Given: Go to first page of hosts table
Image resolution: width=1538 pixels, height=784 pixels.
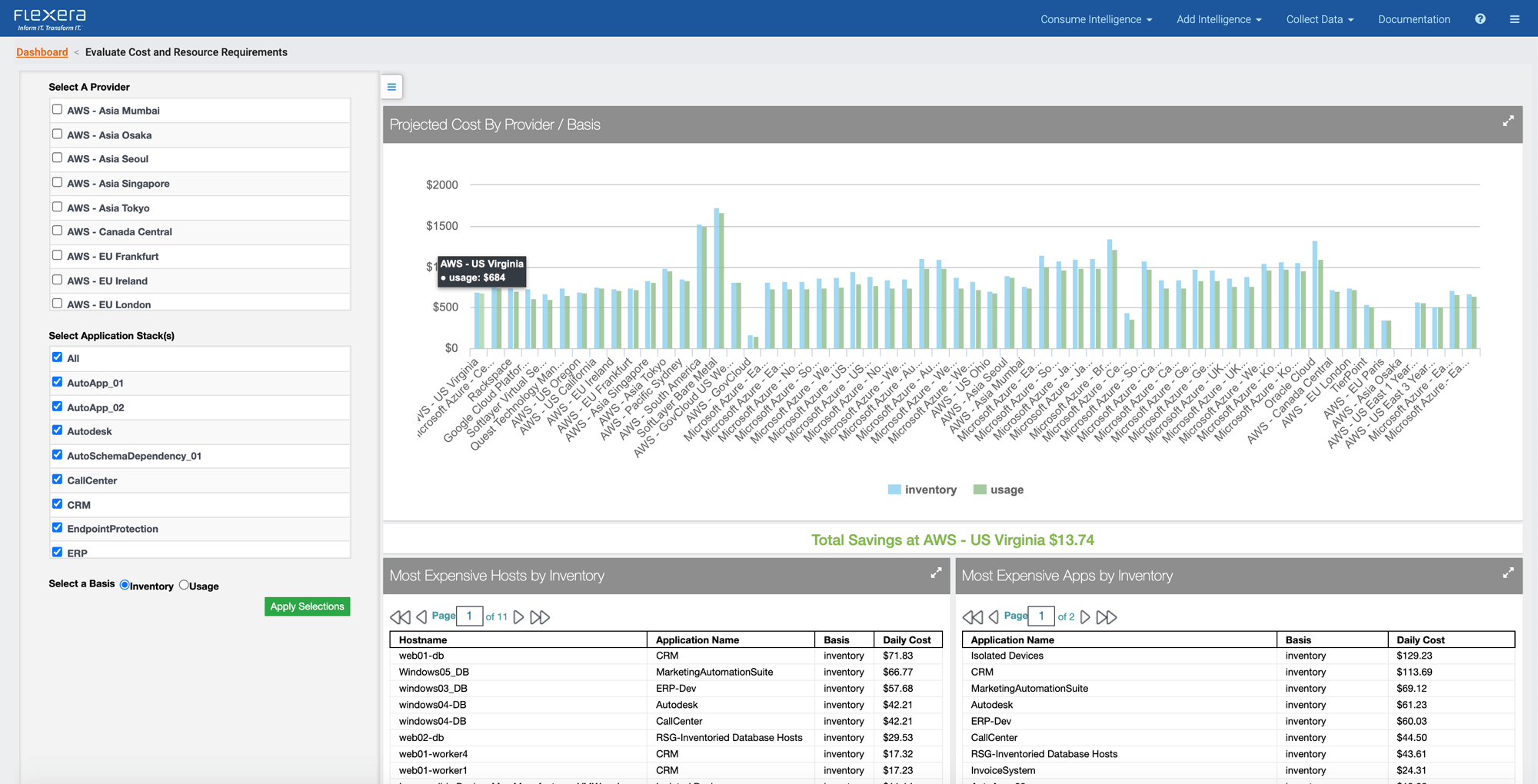Looking at the screenshot, I should (x=400, y=617).
